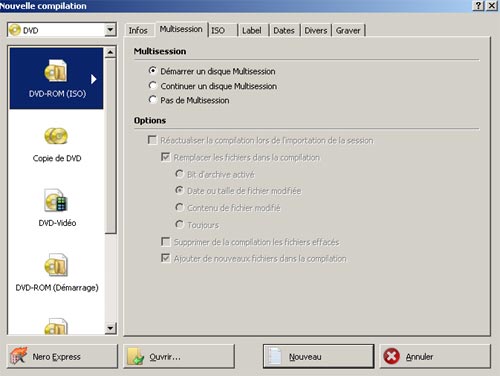This screenshot has width=500, height=376.
Task: Click the Ouvrir... button
Action: pos(179,356)
